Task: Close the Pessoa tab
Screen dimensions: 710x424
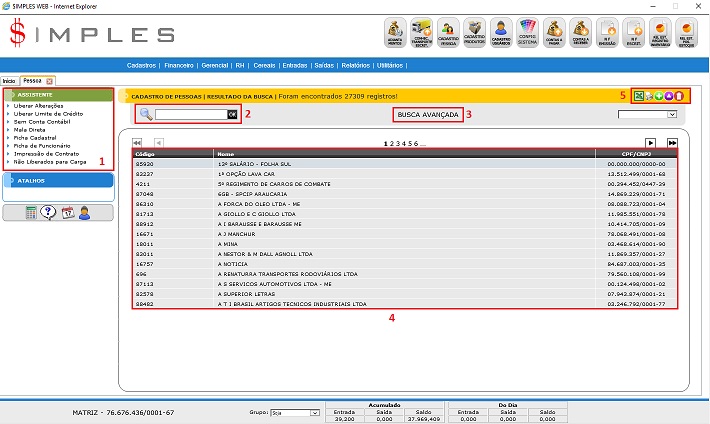Action: click(50, 80)
